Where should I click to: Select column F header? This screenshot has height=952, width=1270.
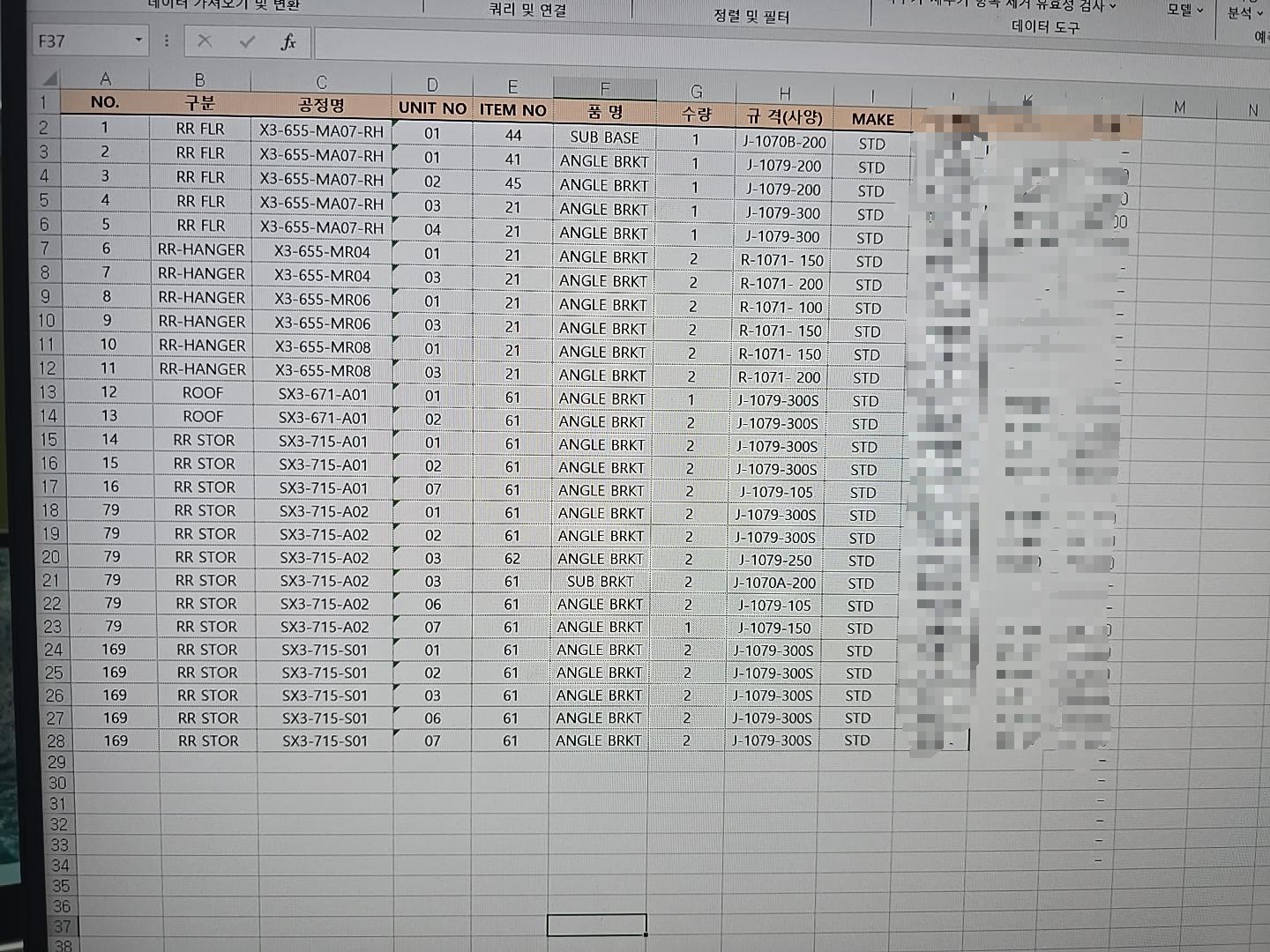pos(605,87)
